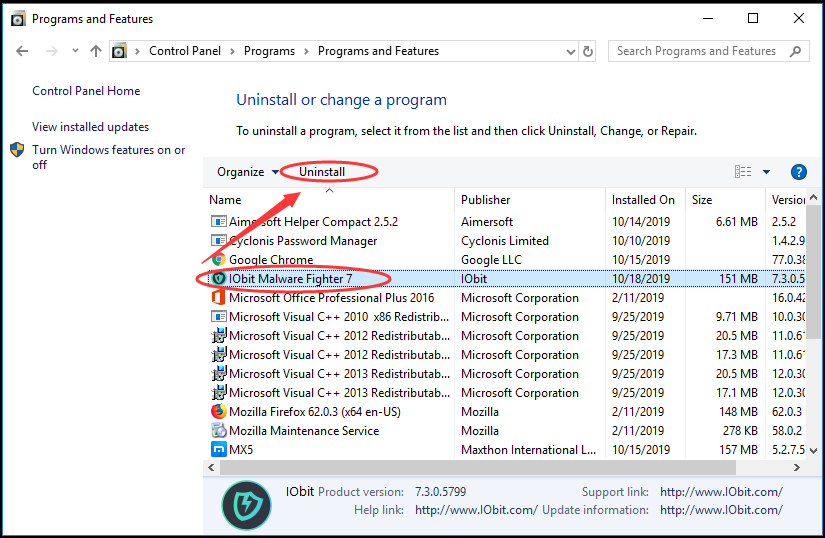Screen dimensions: 825x538
Task: Open Control Panel Home link
Action: pyautogui.click(x=86, y=91)
